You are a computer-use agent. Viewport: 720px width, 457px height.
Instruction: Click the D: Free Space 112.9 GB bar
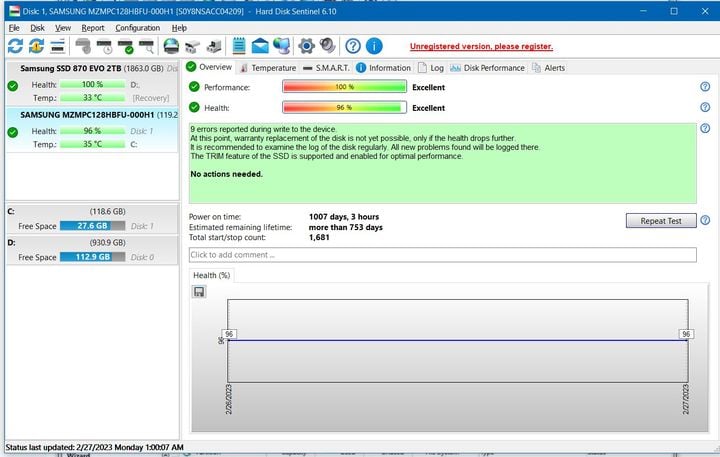92,257
